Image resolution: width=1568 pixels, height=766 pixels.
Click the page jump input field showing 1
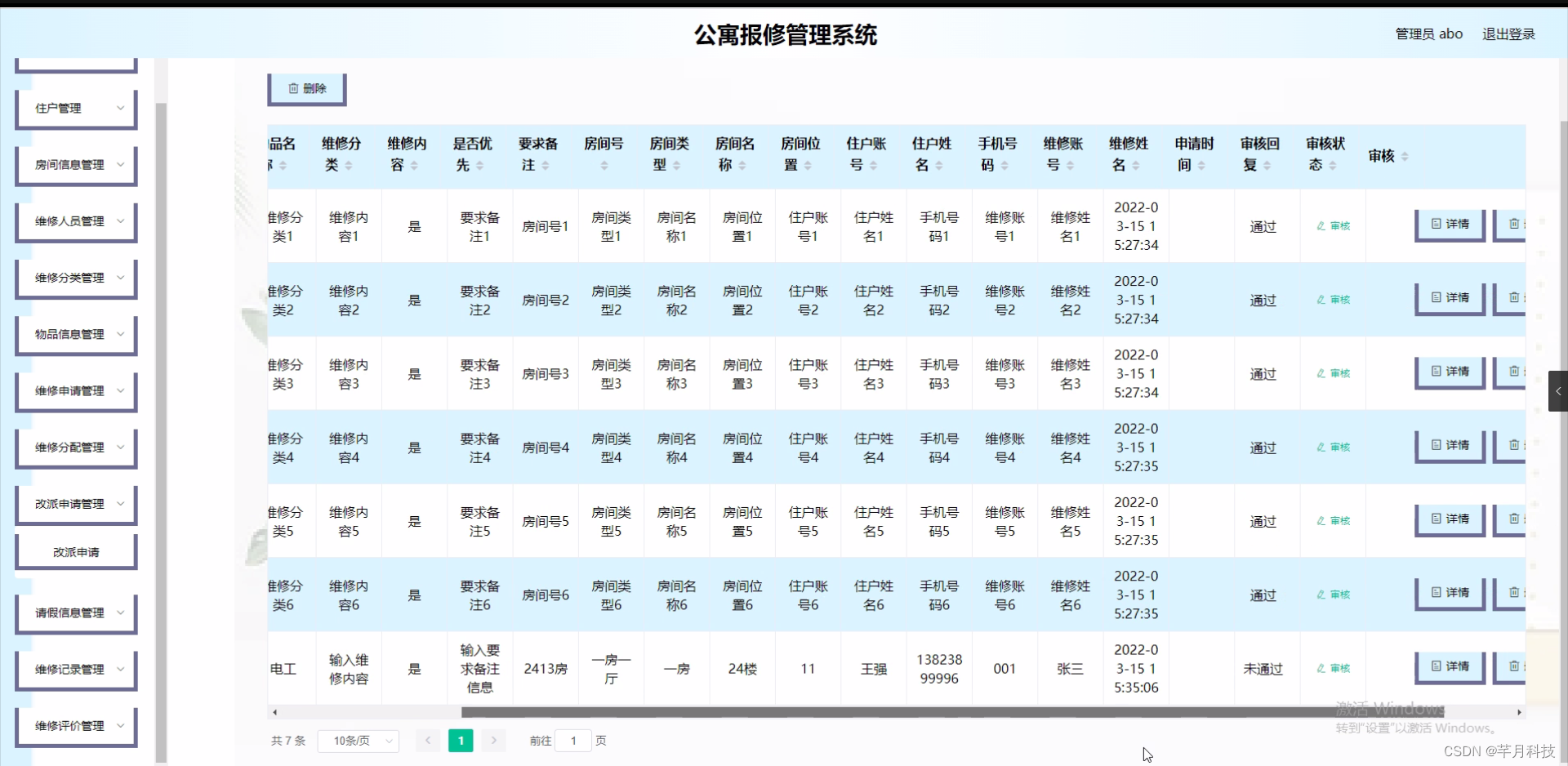[x=573, y=741]
